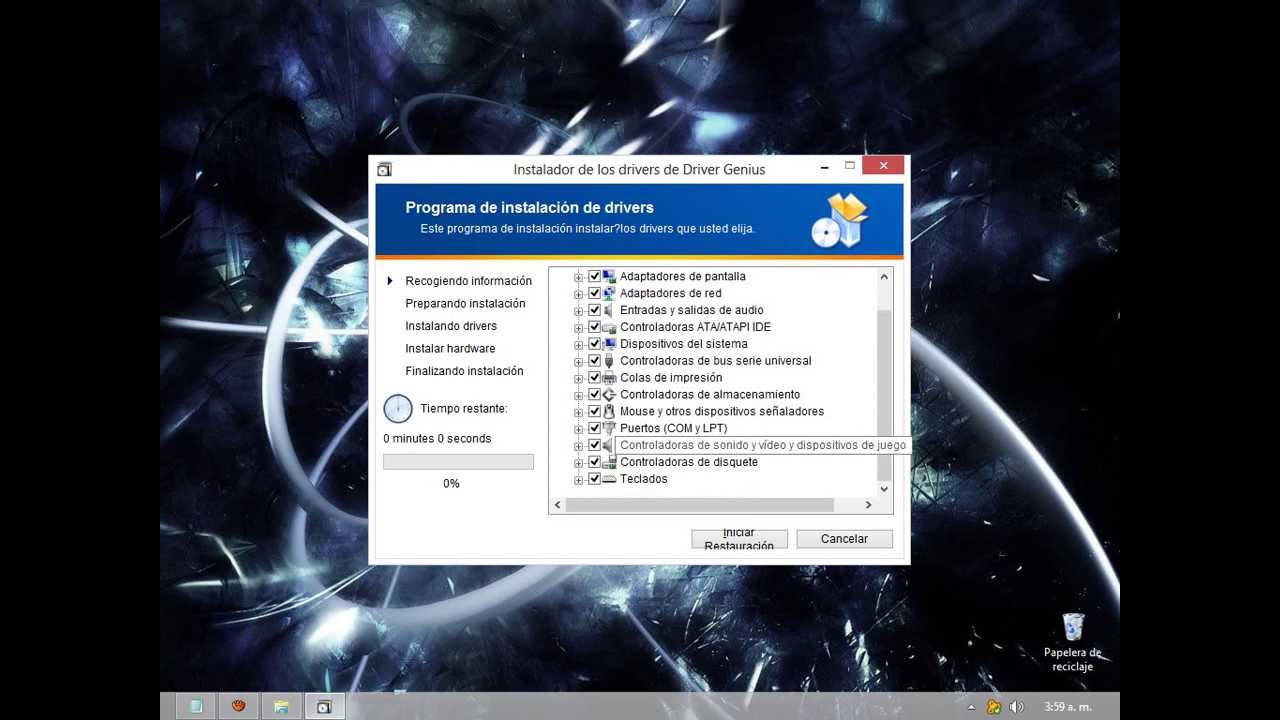Click the Controladoras ATA/ATAPI IDE drive icon
1280x720 pixels.
[609, 327]
